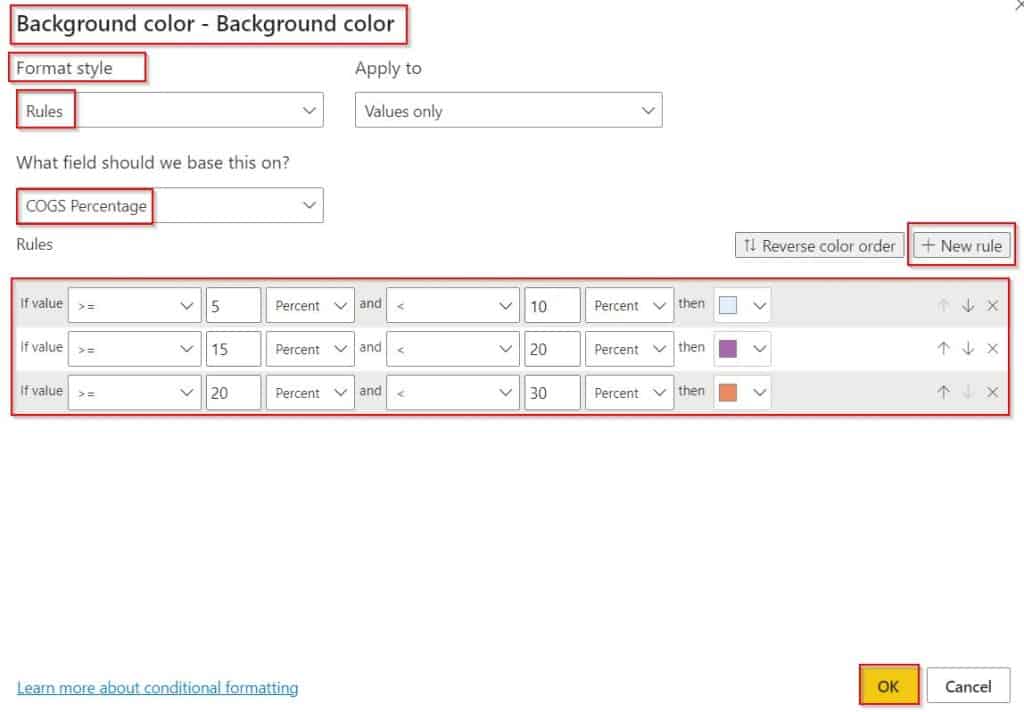
Task: Click the value field containing 30
Action: tap(552, 393)
